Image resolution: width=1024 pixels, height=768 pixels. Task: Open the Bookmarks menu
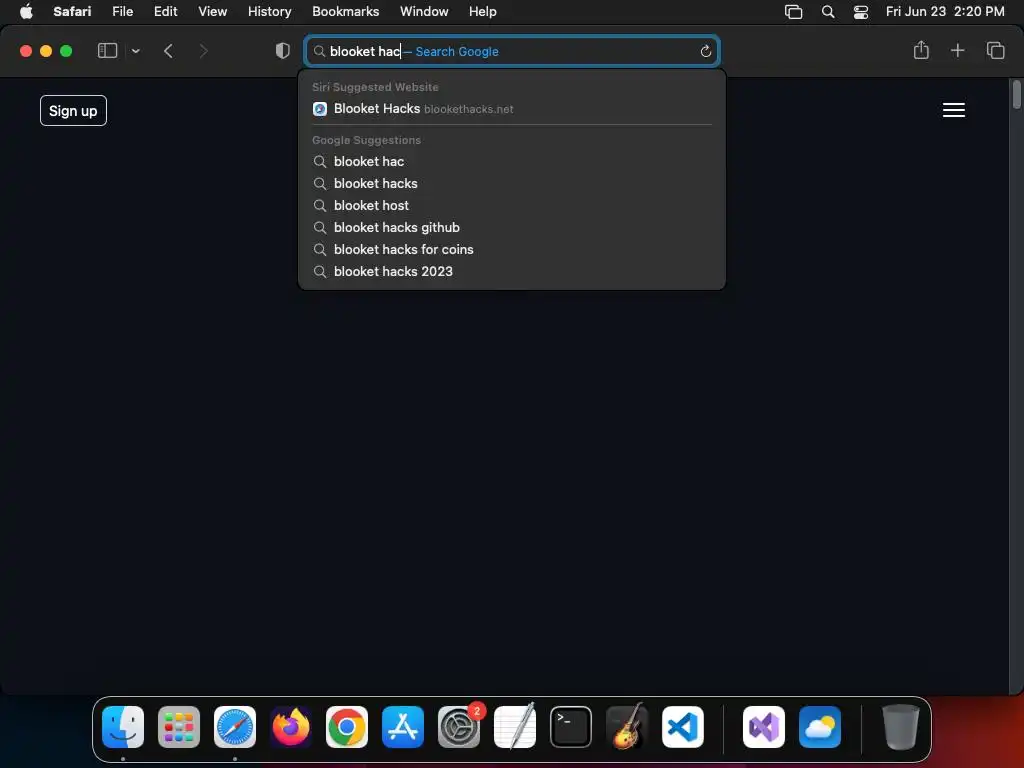tap(345, 12)
